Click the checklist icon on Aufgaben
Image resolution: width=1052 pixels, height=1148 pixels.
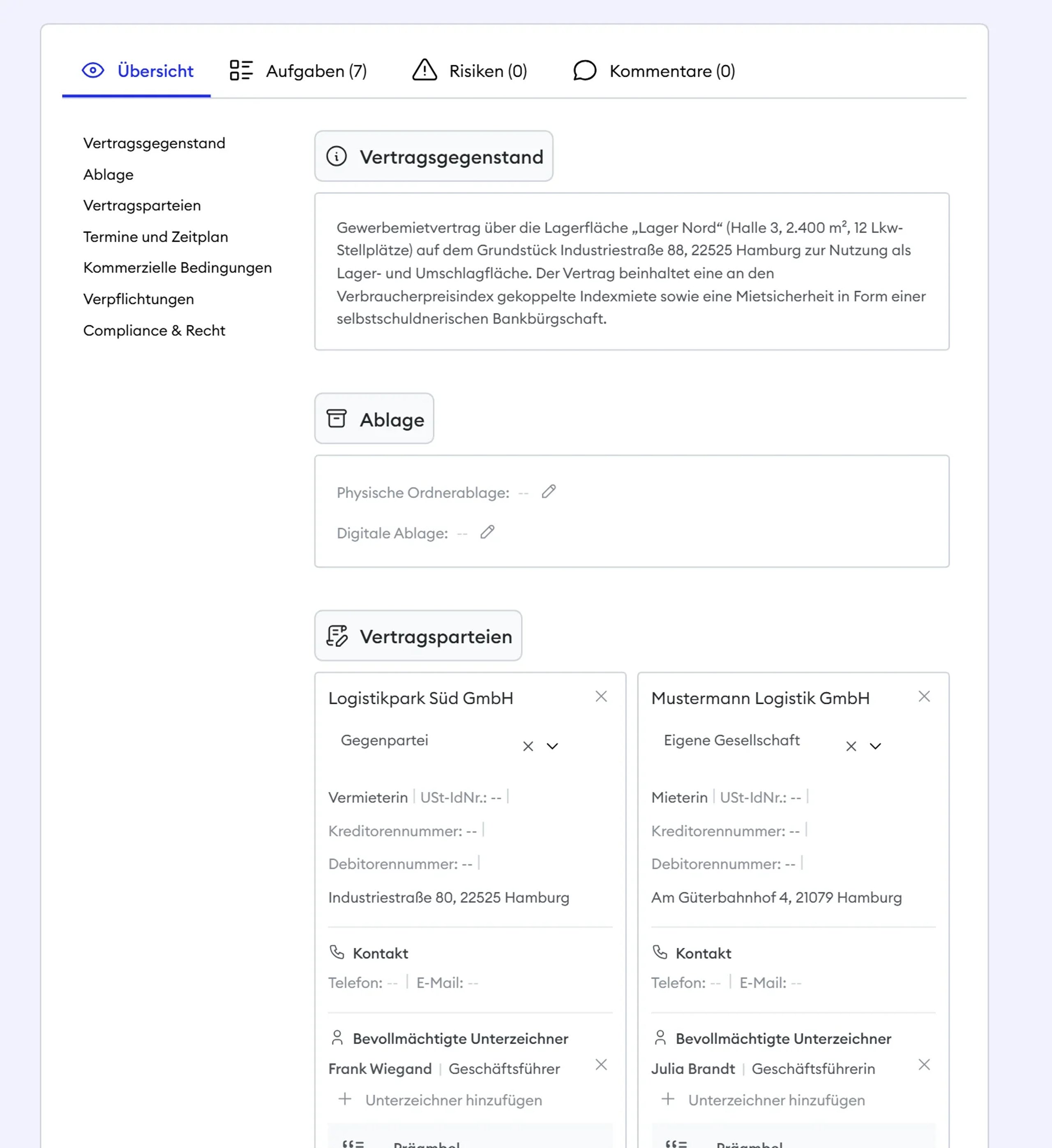coord(241,70)
